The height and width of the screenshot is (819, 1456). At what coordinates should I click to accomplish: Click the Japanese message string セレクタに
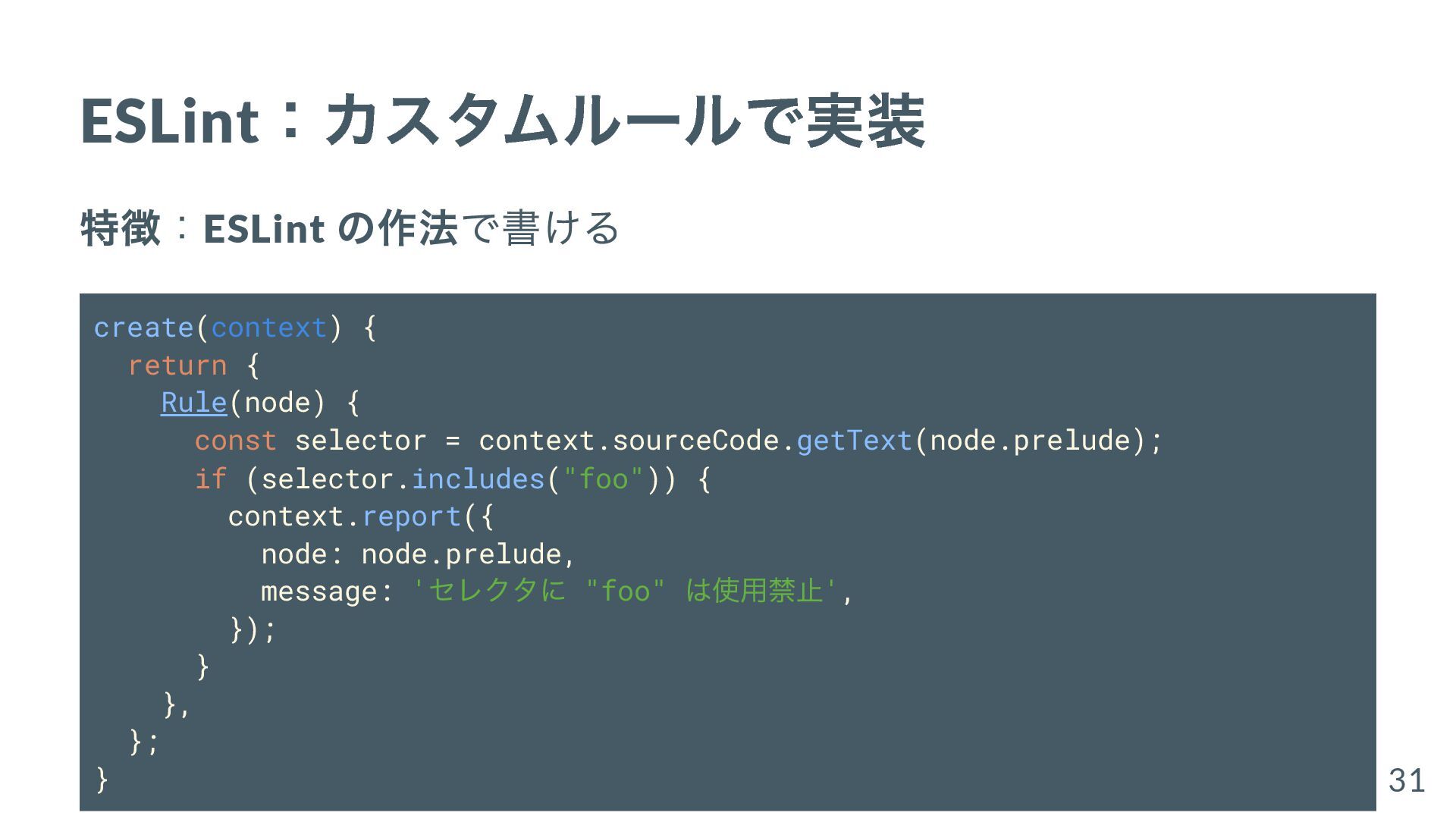tap(497, 591)
